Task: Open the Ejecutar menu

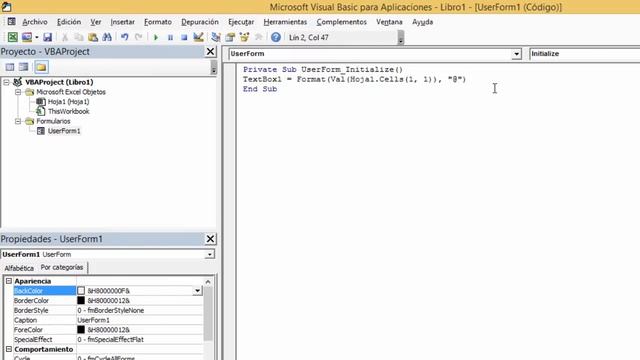Action: click(241, 22)
